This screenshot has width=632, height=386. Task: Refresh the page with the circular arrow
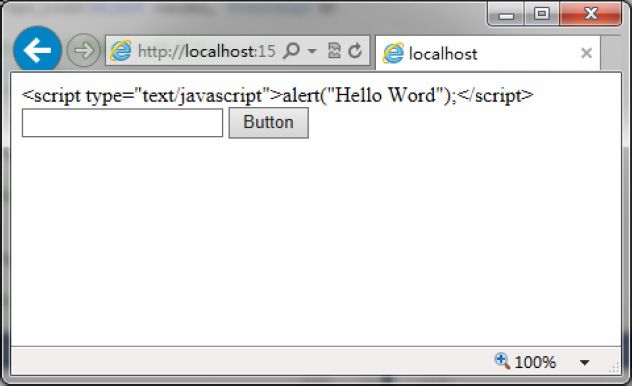[x=355, y=51]
